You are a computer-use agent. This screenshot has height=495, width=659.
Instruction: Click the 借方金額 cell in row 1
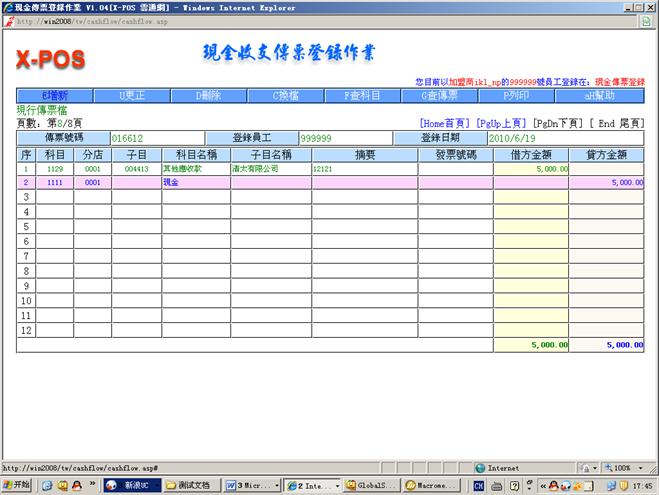(532, 169)
